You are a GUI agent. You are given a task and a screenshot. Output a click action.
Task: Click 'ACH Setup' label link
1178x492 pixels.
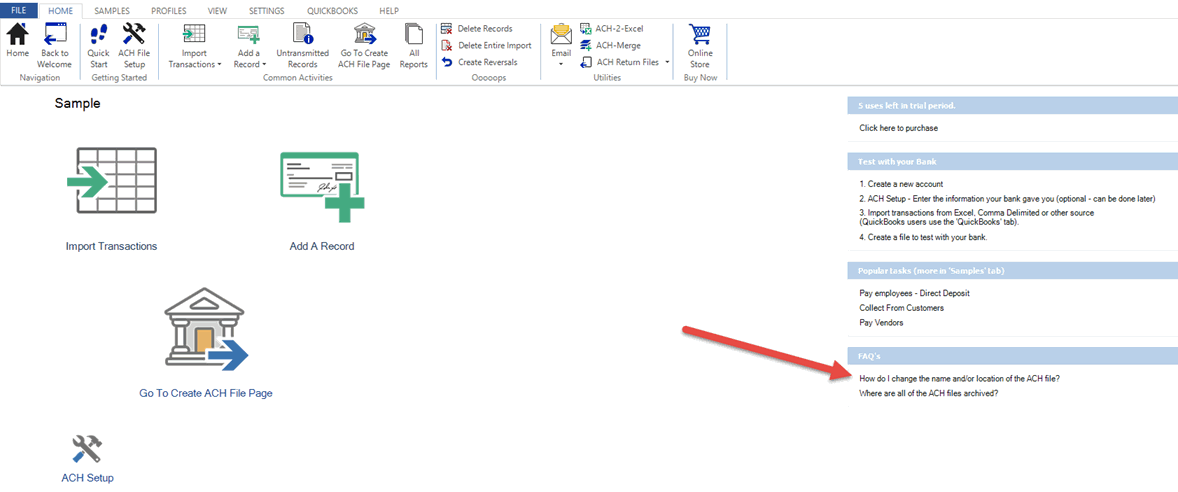pyautogui.click(x=87, y=478)
